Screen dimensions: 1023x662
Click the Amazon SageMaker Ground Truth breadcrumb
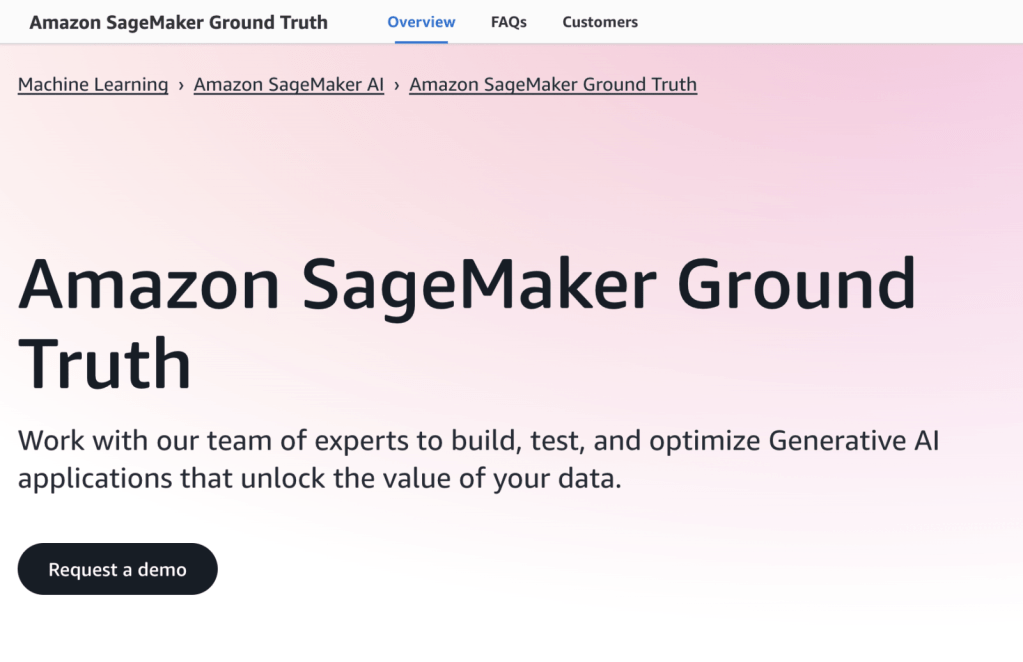[553, 85]
